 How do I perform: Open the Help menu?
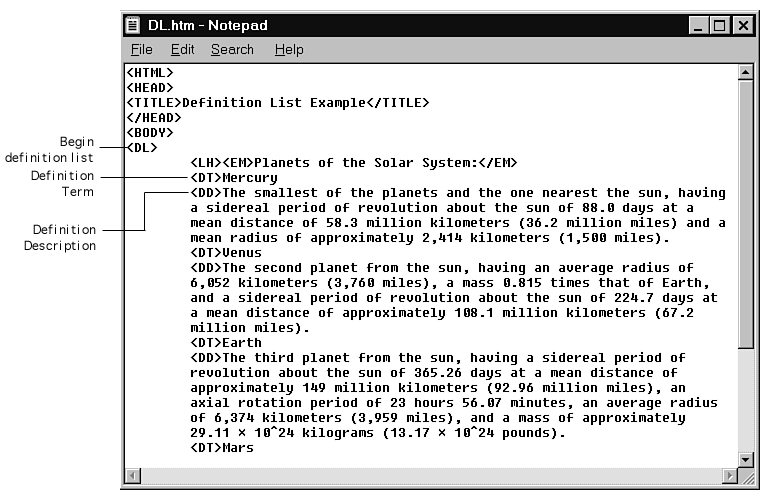click(x=289, y=49)
